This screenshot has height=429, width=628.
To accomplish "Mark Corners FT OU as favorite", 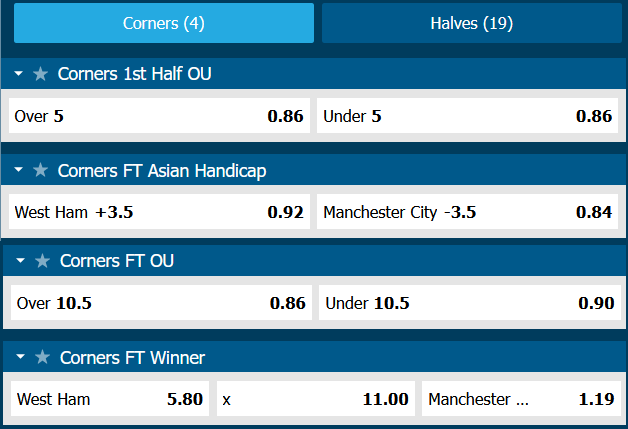I will pos(42,261).
